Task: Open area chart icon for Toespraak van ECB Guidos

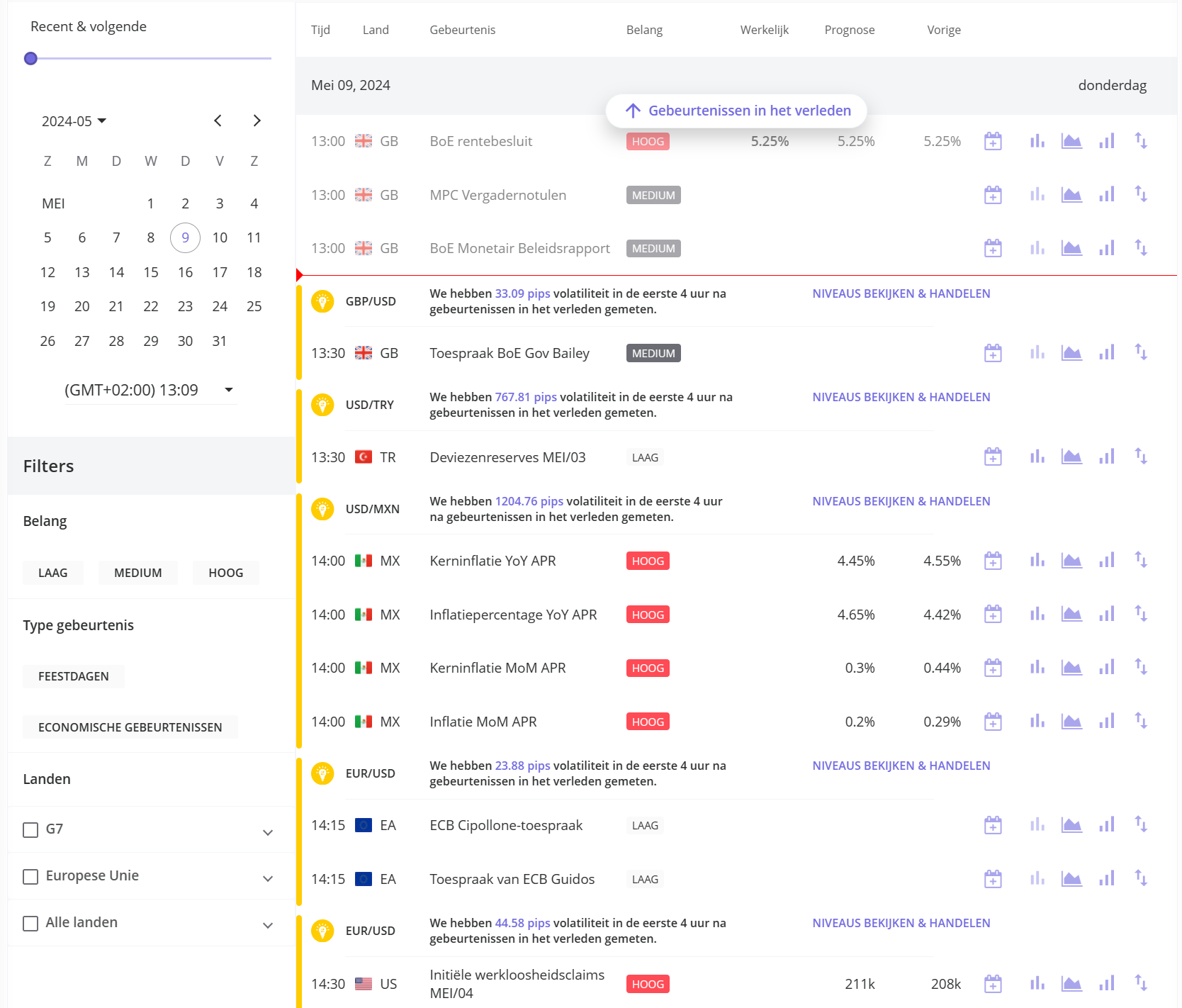Action: pyautogui.click(x=1071, y=879)
